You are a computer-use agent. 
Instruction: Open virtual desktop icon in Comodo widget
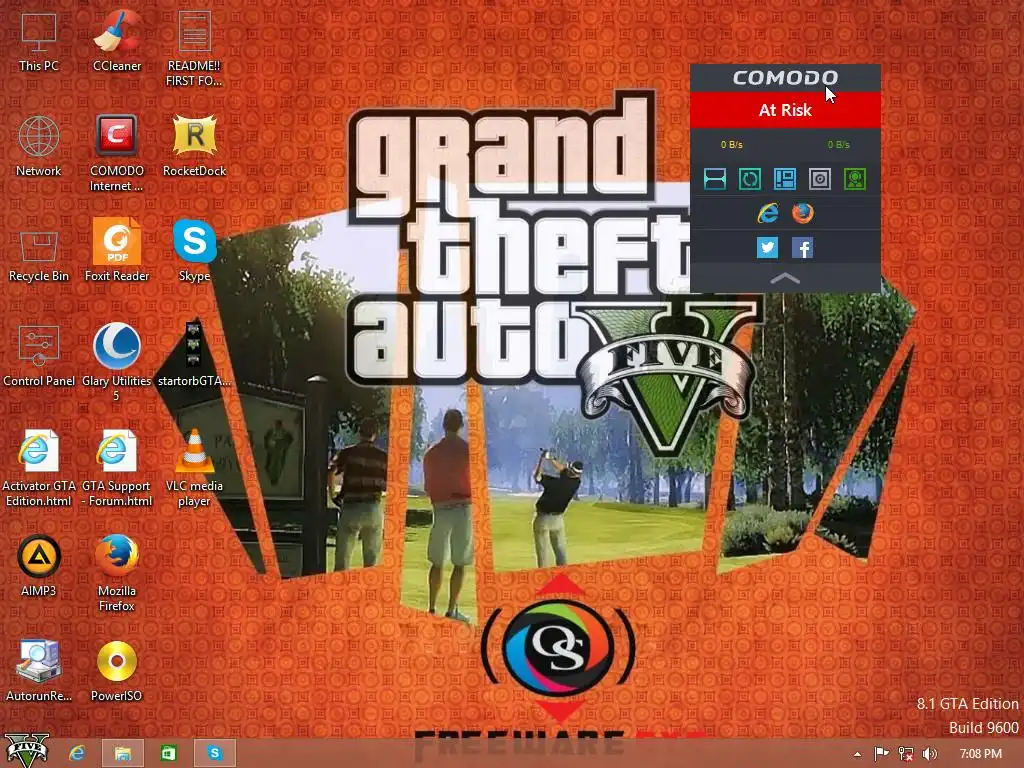click(785, 179)
